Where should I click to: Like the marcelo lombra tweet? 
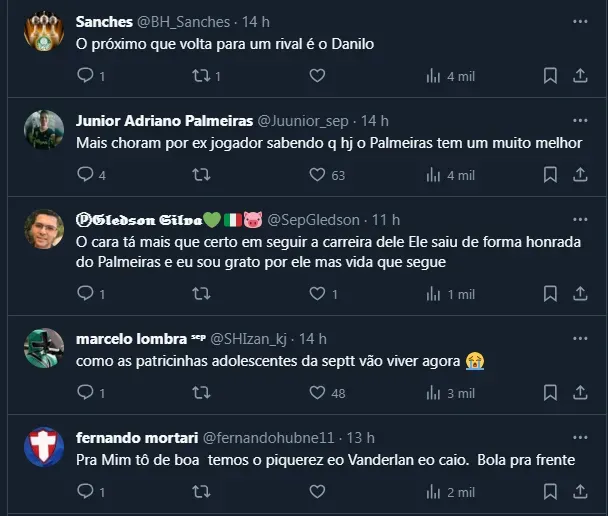(x=317, y=393)
